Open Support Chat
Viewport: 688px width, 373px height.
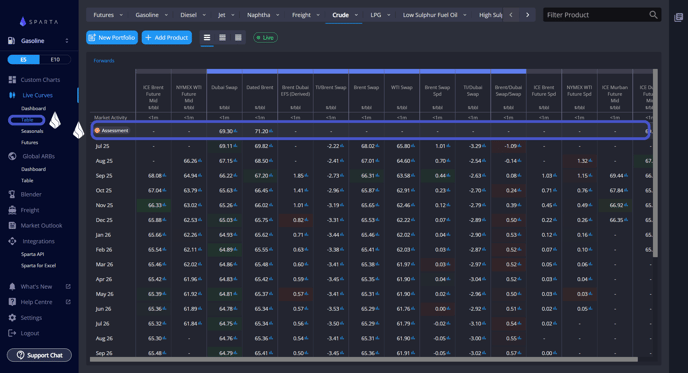tap(39, 355)
